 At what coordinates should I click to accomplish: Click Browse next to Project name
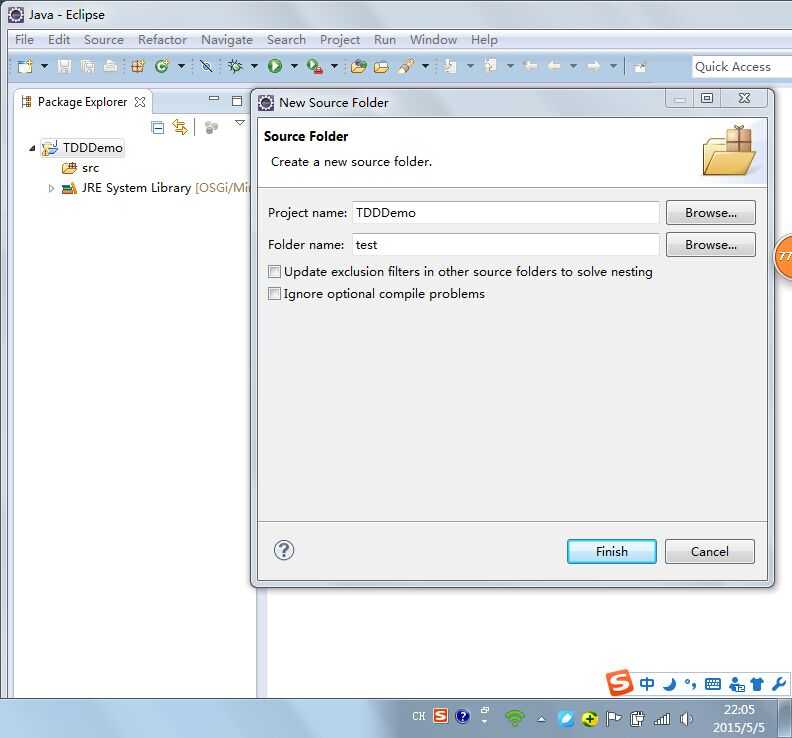click(x=710, y=213)
